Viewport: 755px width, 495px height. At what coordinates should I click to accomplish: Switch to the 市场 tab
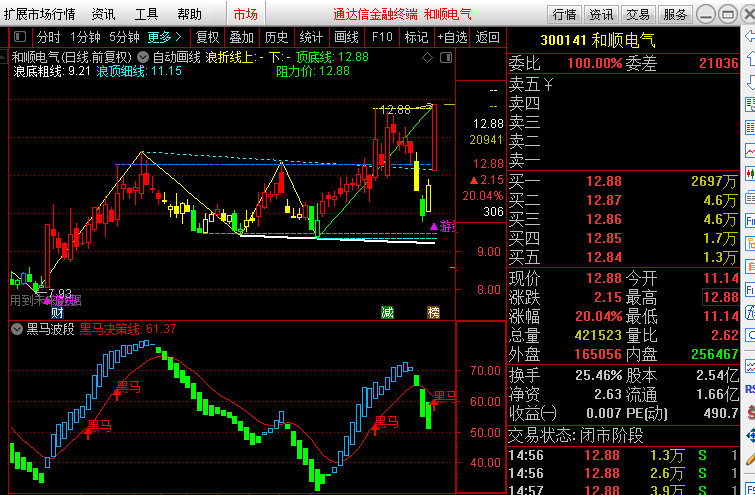pos(246,14)
